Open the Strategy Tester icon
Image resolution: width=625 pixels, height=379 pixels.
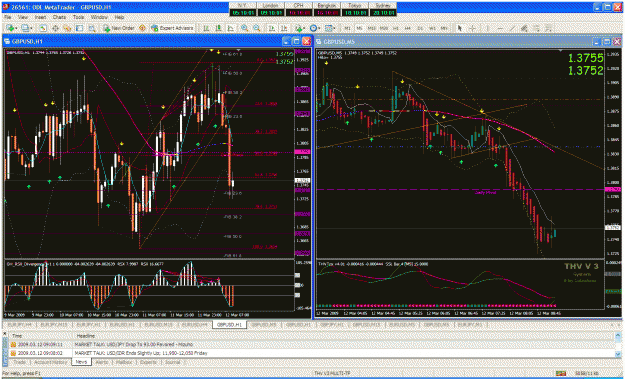(92, 28)
